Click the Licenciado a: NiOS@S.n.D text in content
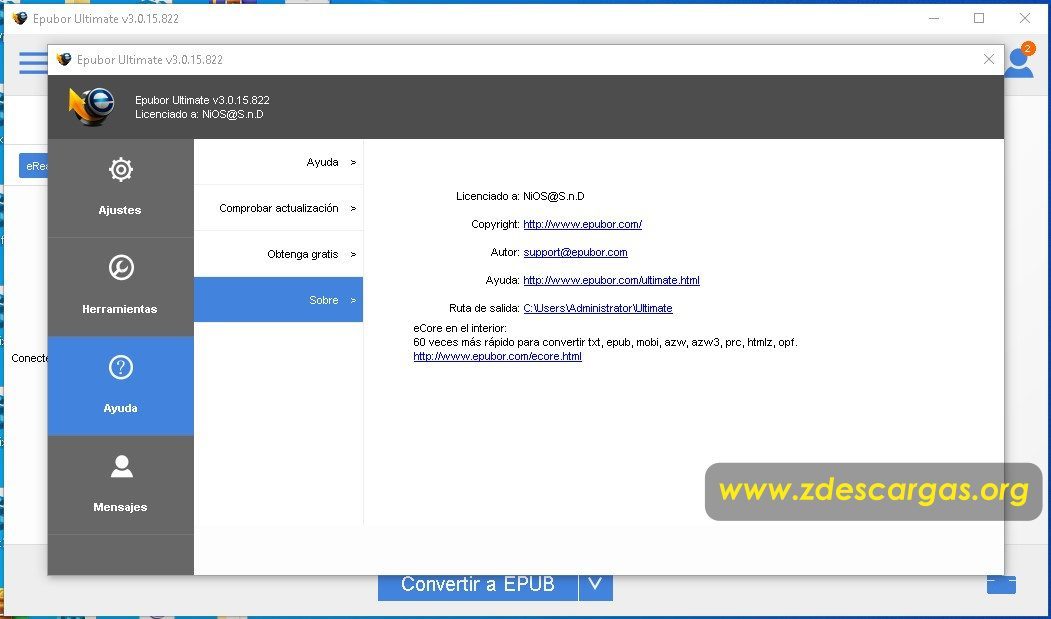Image resolution: width=1051 pixels, height=619 pixels. [x=520, y=196]
